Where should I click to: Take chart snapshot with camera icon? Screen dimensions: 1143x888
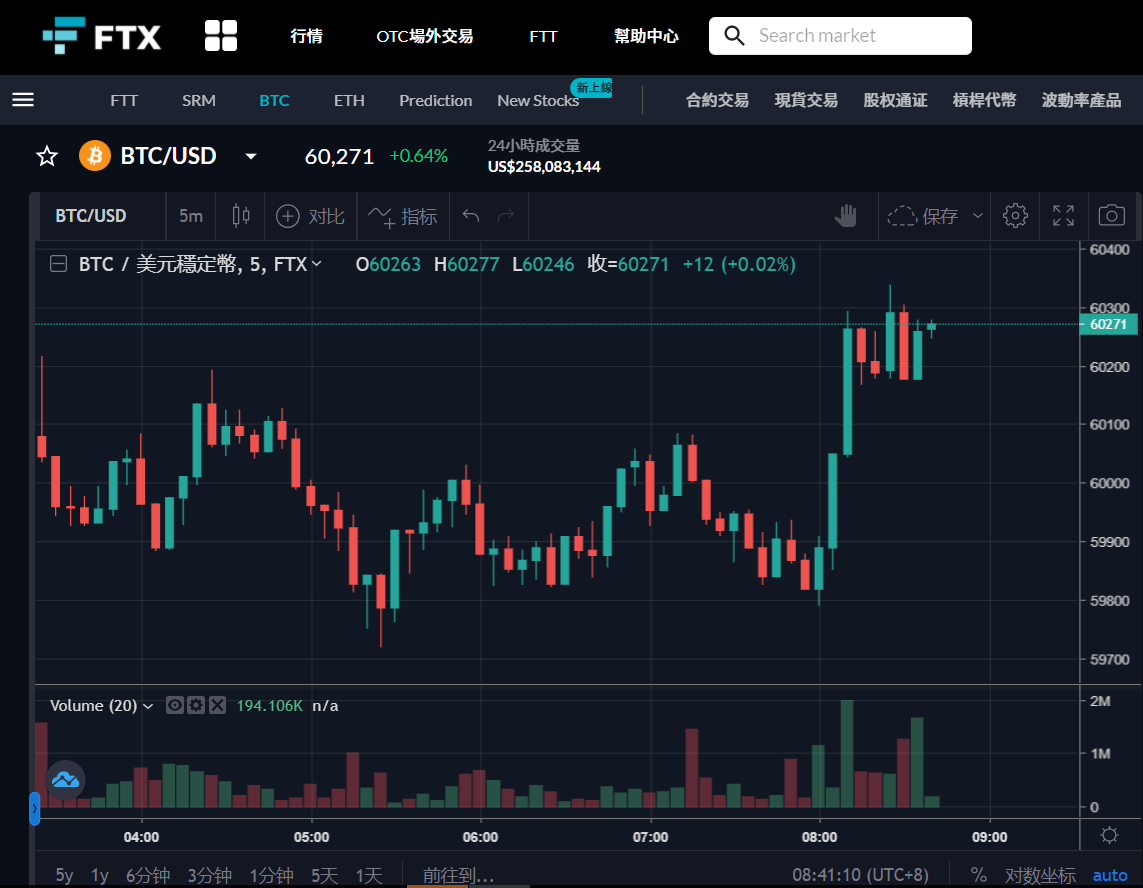point(1112,216)
